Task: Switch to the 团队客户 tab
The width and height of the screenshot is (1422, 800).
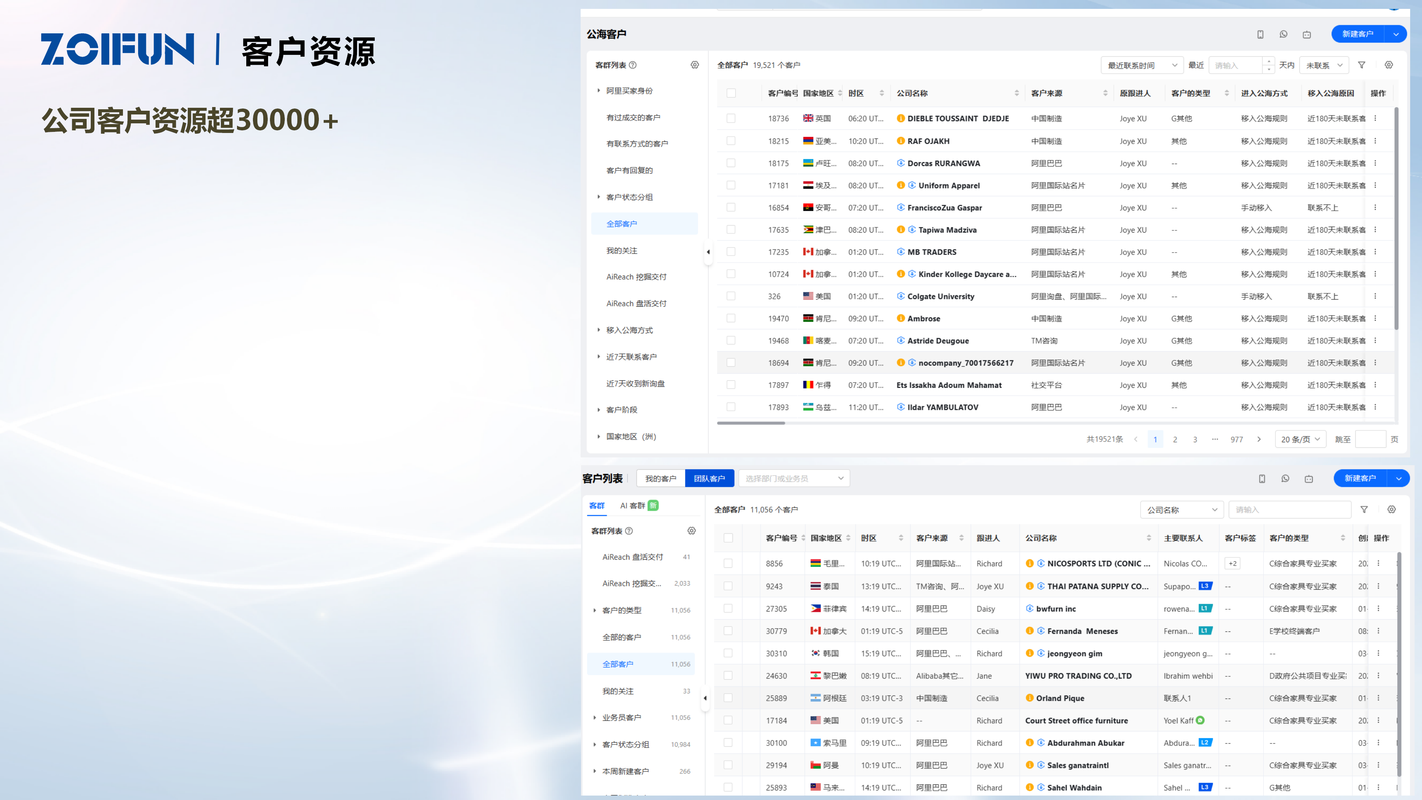Action: 710,479
